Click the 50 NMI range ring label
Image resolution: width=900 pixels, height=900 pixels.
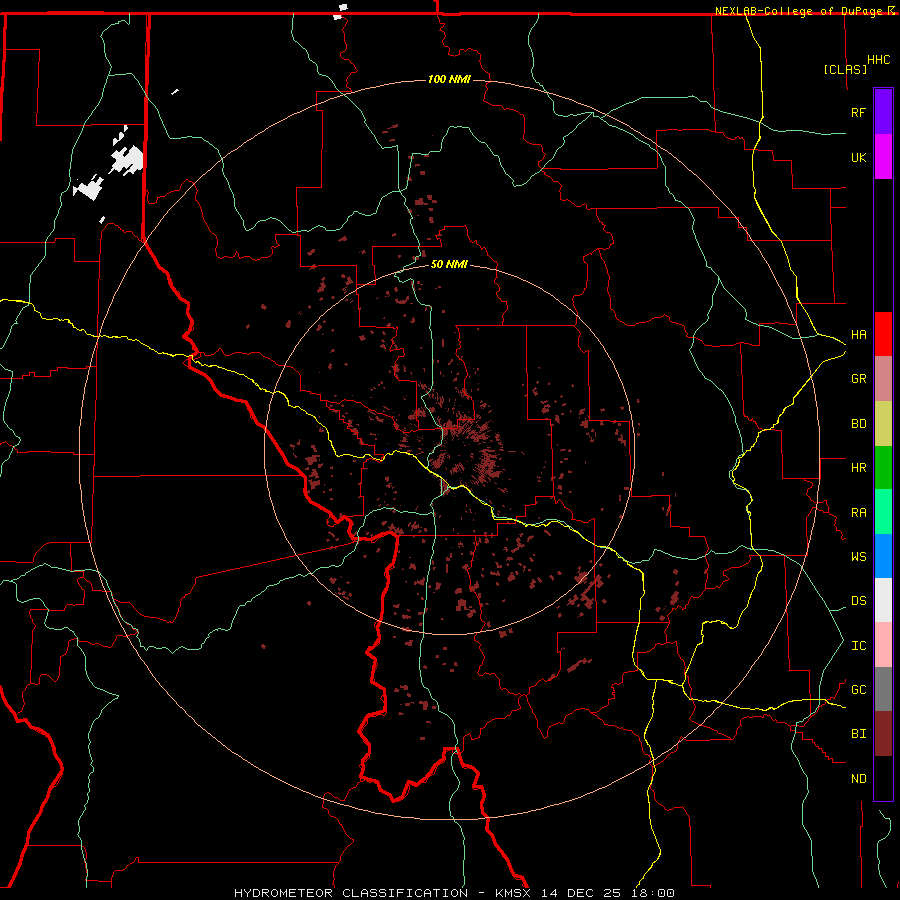pyautogui.click(x=449, y=264)
